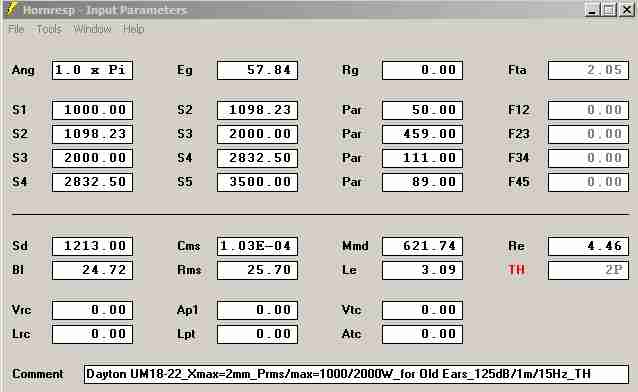Screen dimensions: 638x392
Task: Click the S4 field in the Par 111.00 row
Action: click(258, 158)
